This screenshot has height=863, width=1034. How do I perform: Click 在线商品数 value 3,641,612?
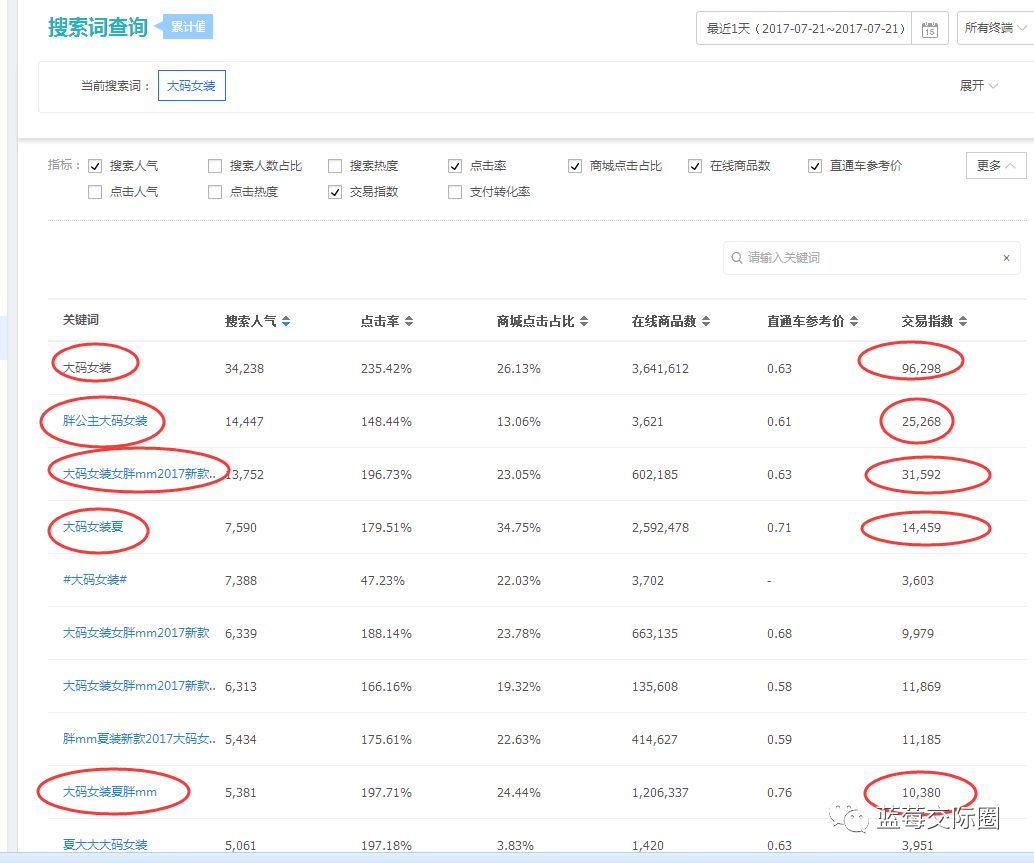coord(660,369)
